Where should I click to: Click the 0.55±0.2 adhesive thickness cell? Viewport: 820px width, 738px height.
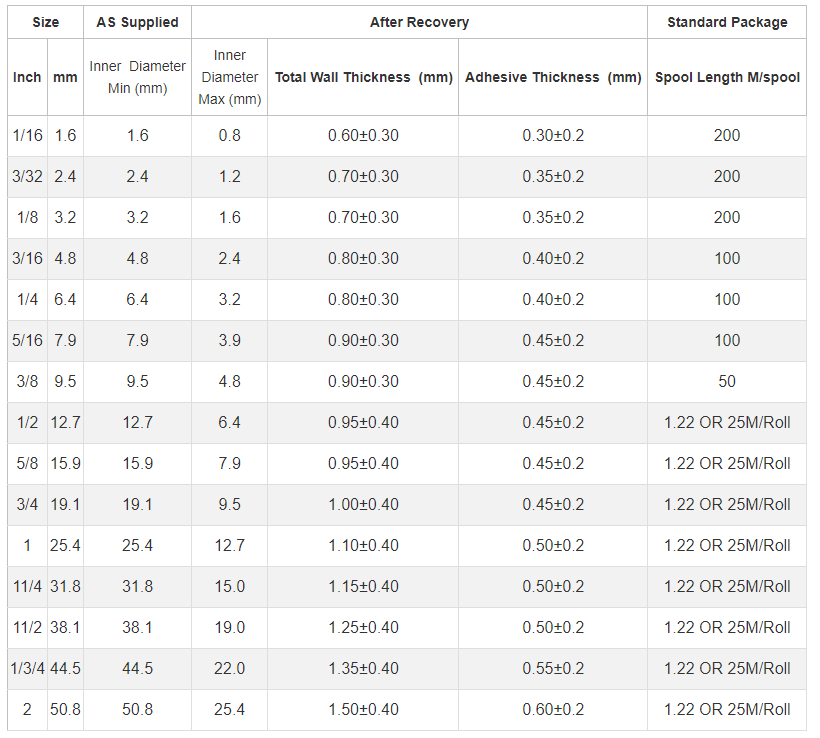pos(553,668)
